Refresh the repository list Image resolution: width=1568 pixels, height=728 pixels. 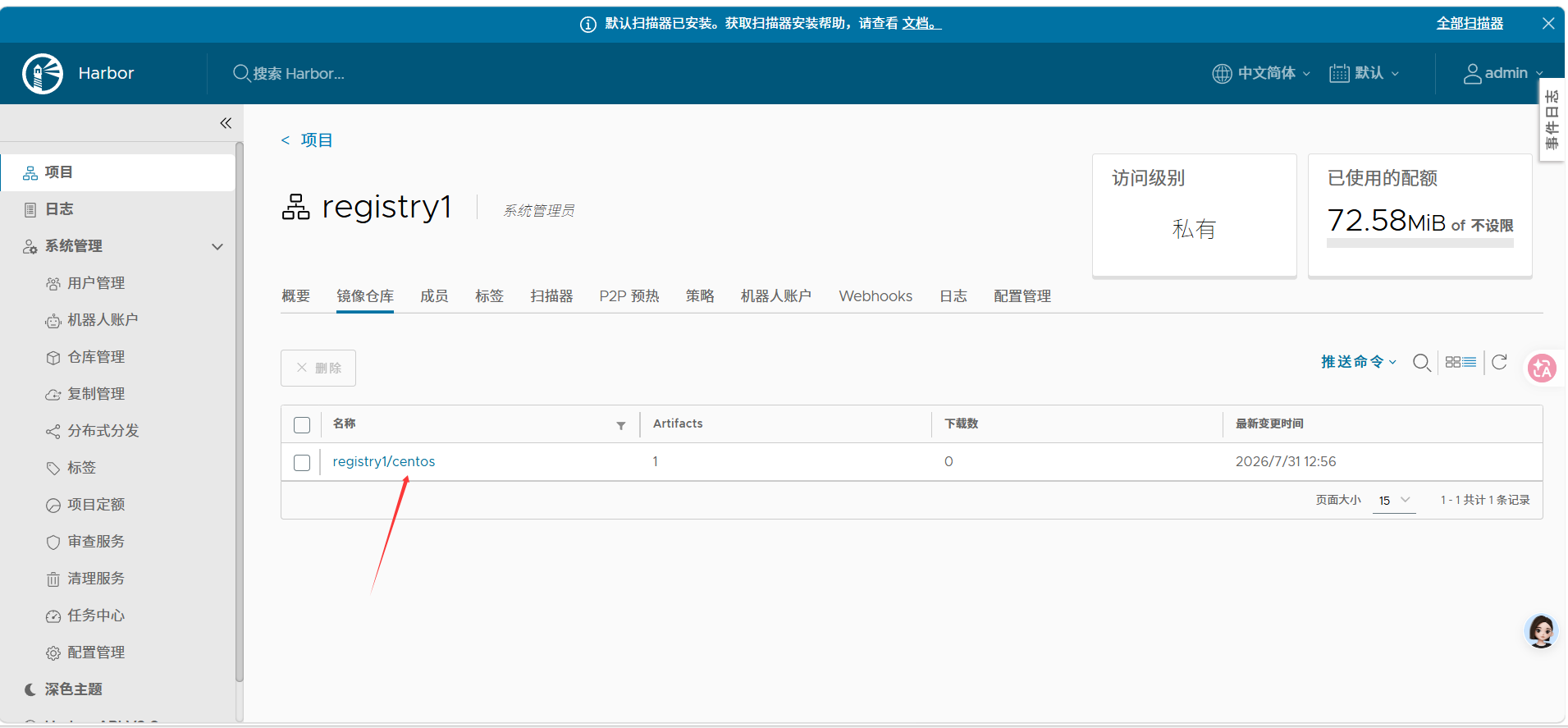pyautogui.click(x=1499, y=362)
